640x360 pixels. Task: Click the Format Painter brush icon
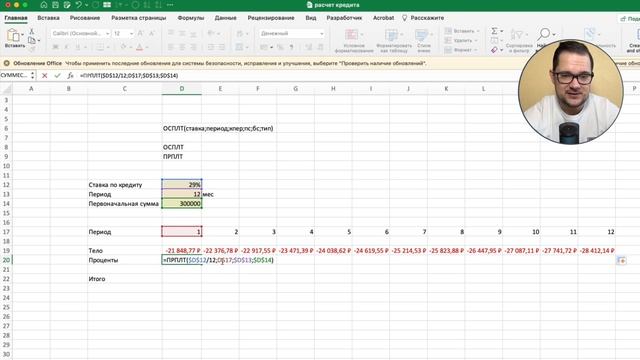pyautogui.click(x=31, y=48)
